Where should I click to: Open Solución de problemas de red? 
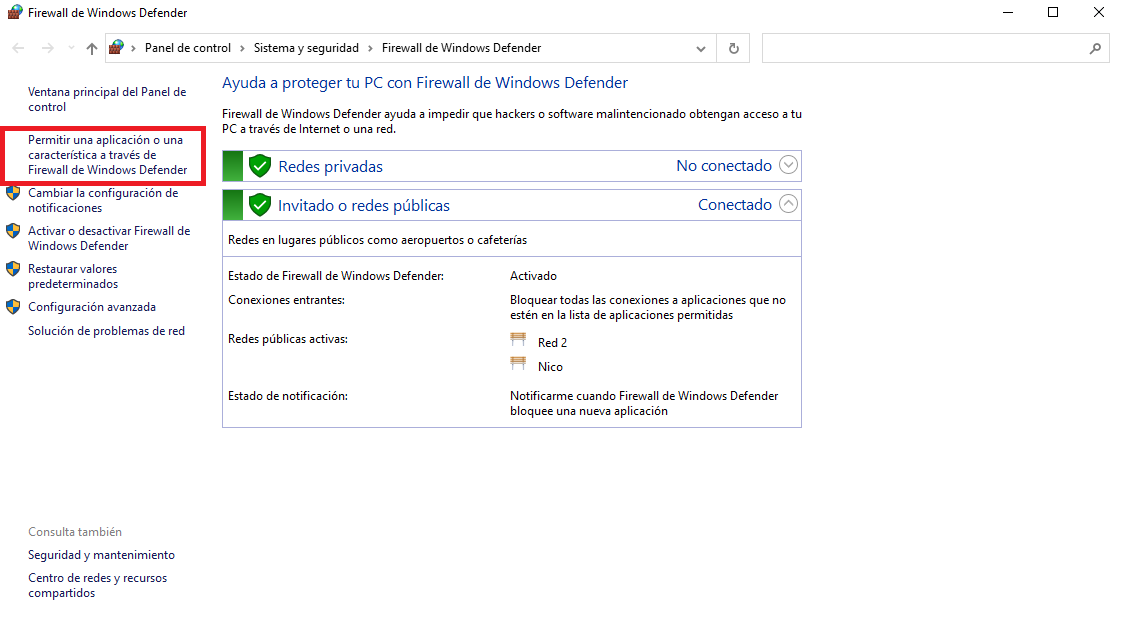pos(107,331)
